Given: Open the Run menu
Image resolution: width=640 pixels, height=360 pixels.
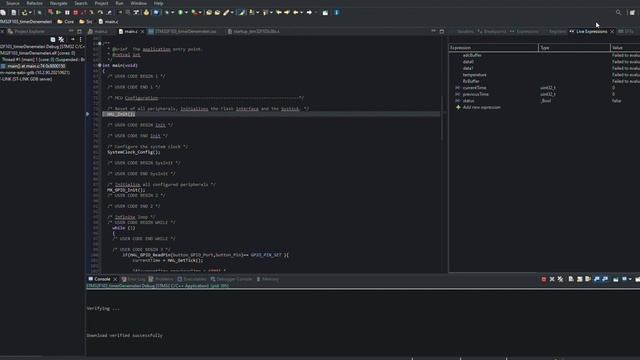Looking at the screenshot, I should 119,3.
